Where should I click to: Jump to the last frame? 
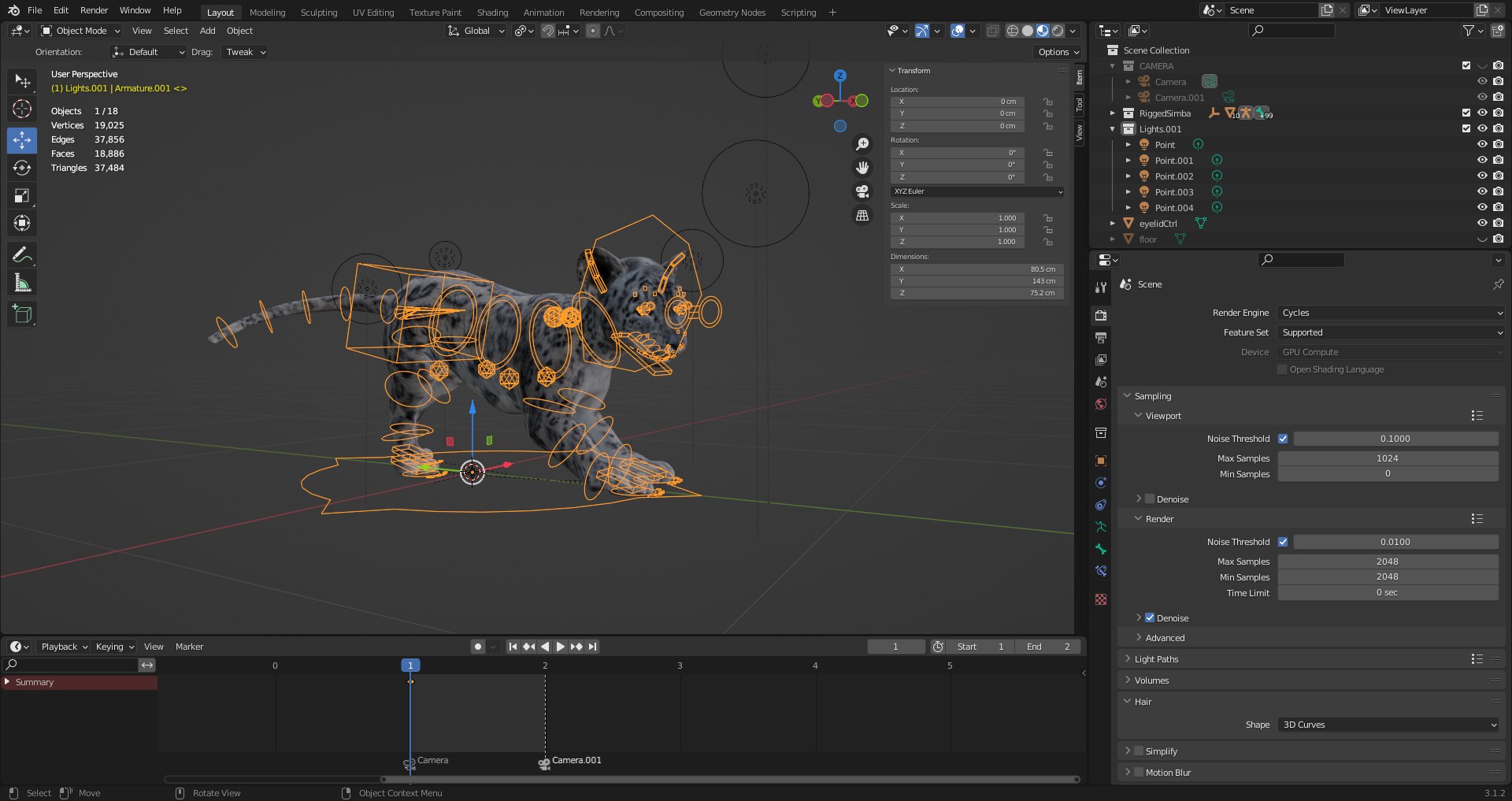click(x=593, y=647)
